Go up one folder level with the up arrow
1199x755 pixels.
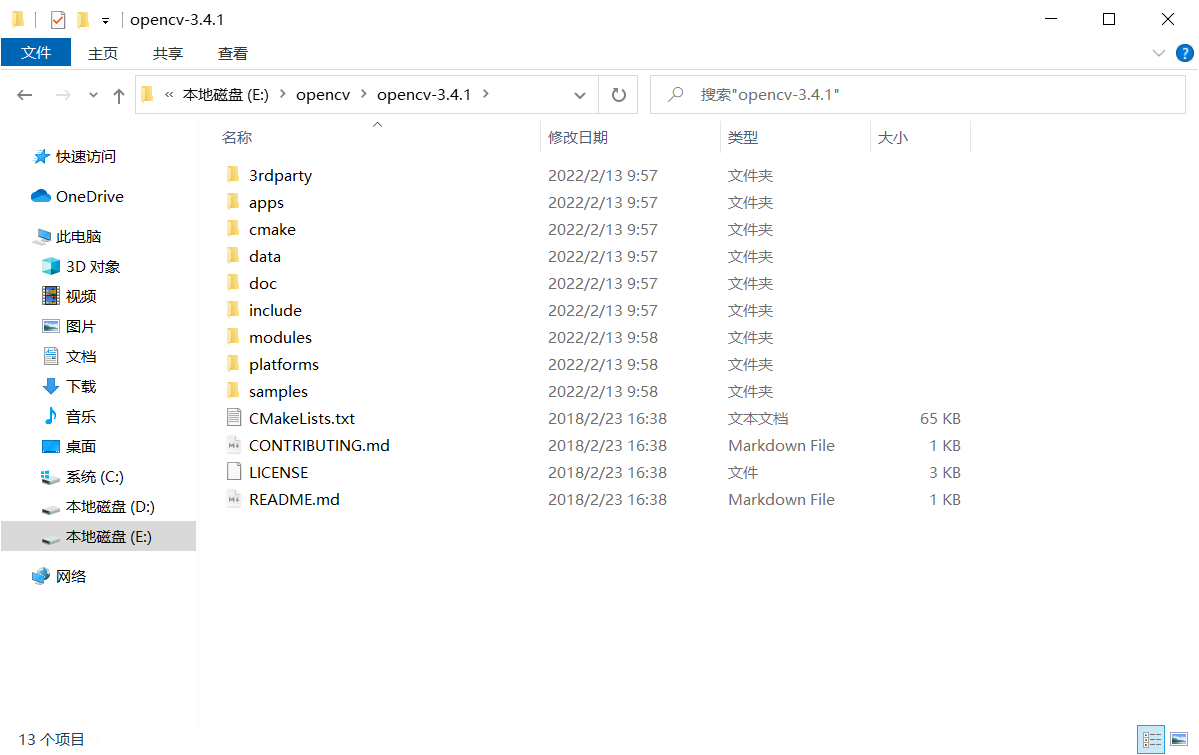click(118, 94)
